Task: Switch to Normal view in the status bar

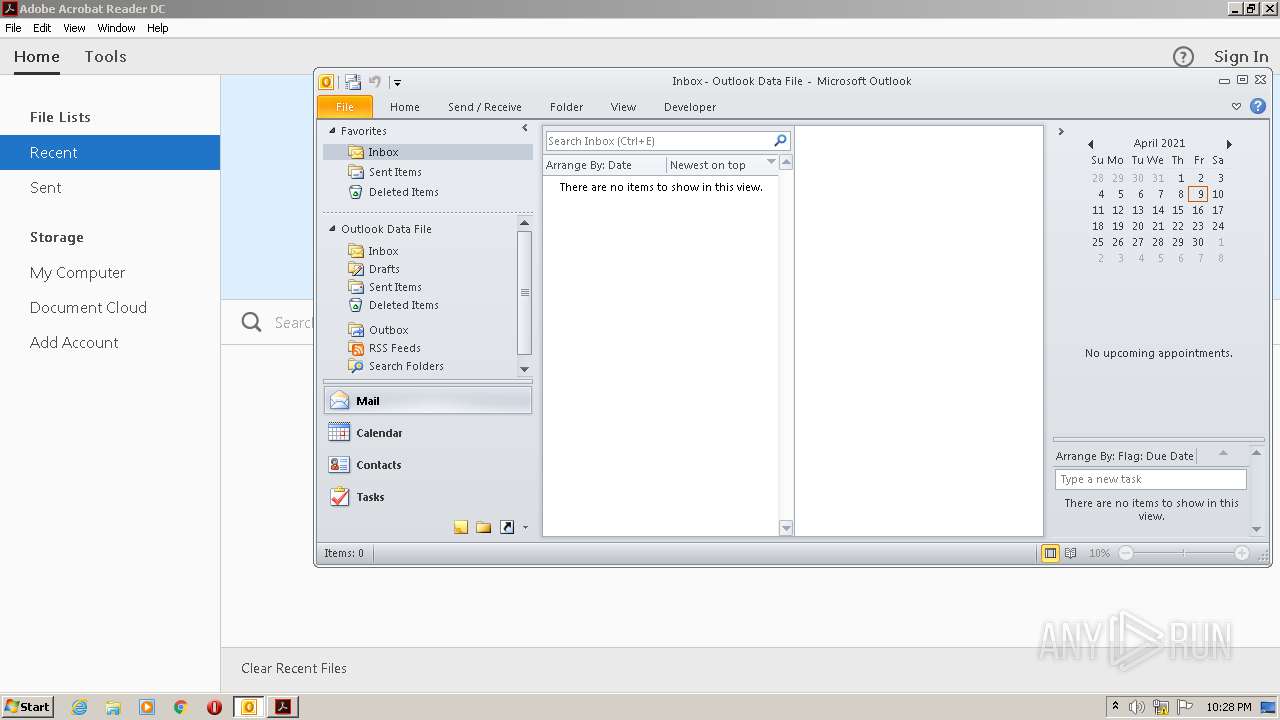Action: (x=1050, y=553)
